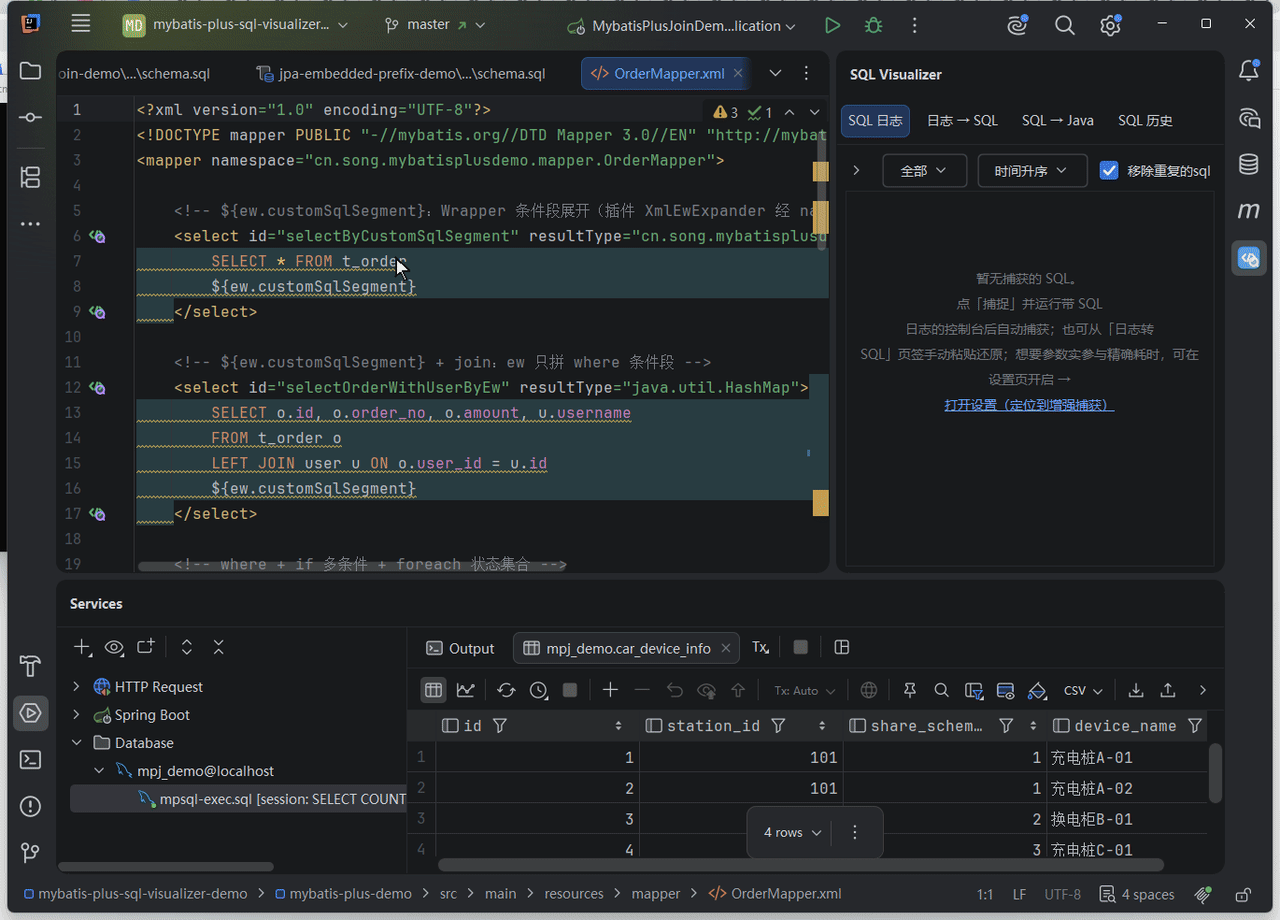This screenshot has height=920, width=1280.
Task: Click the 打开设置（定位到增强捕获）link
Action: click(x=1029, y=405)
